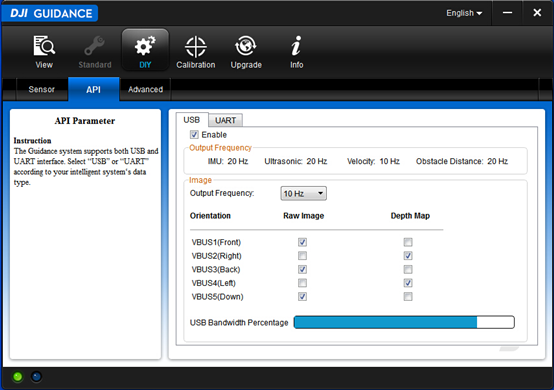Open the Advanced tab
This screenshot has width=554, height=390.
[146, 89]
